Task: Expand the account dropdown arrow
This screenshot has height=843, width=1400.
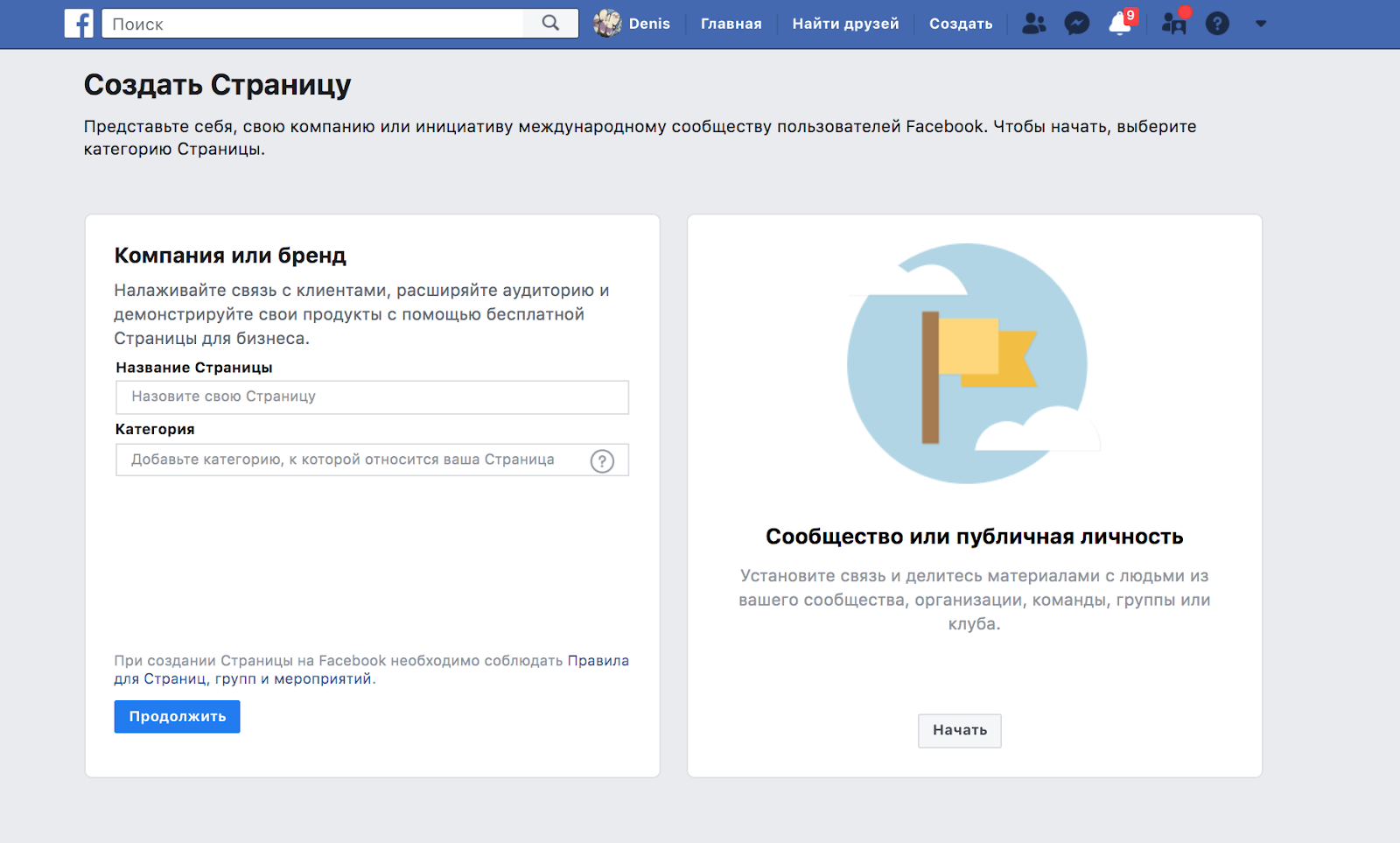Action: click(1261, 24)
